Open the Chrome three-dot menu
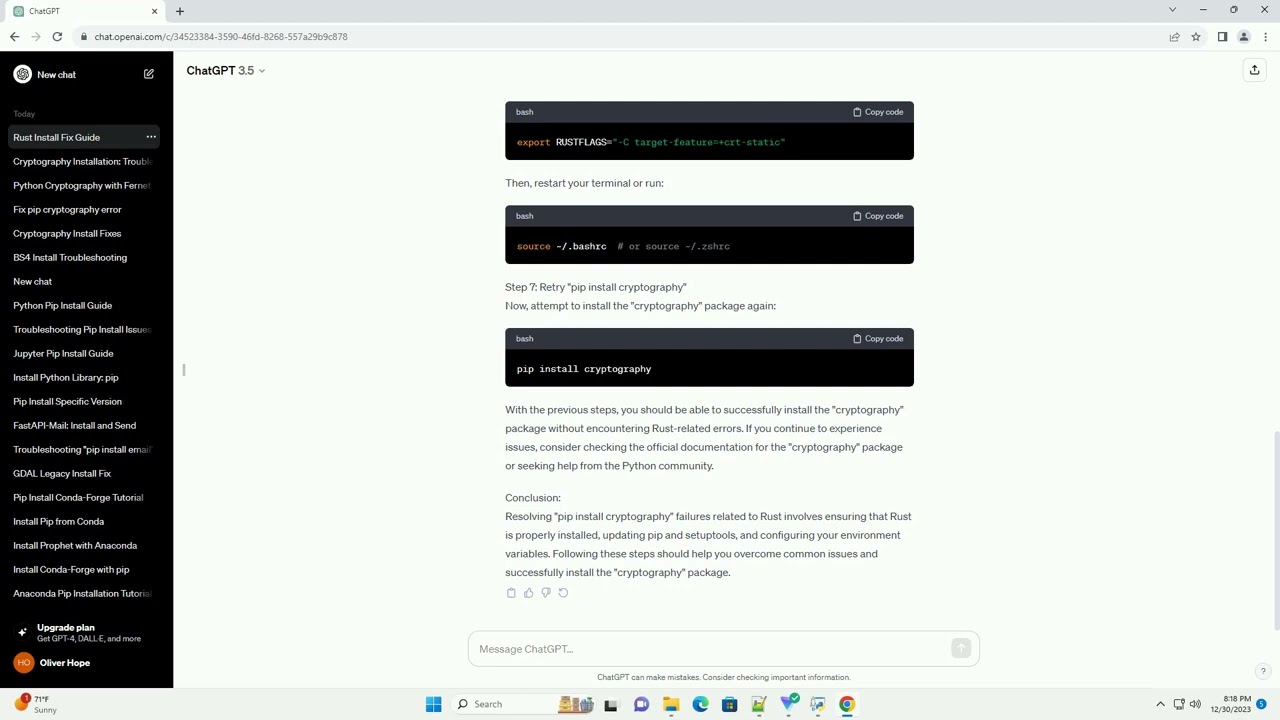This screenshot has height=720, width=1280. (1266, 37)
